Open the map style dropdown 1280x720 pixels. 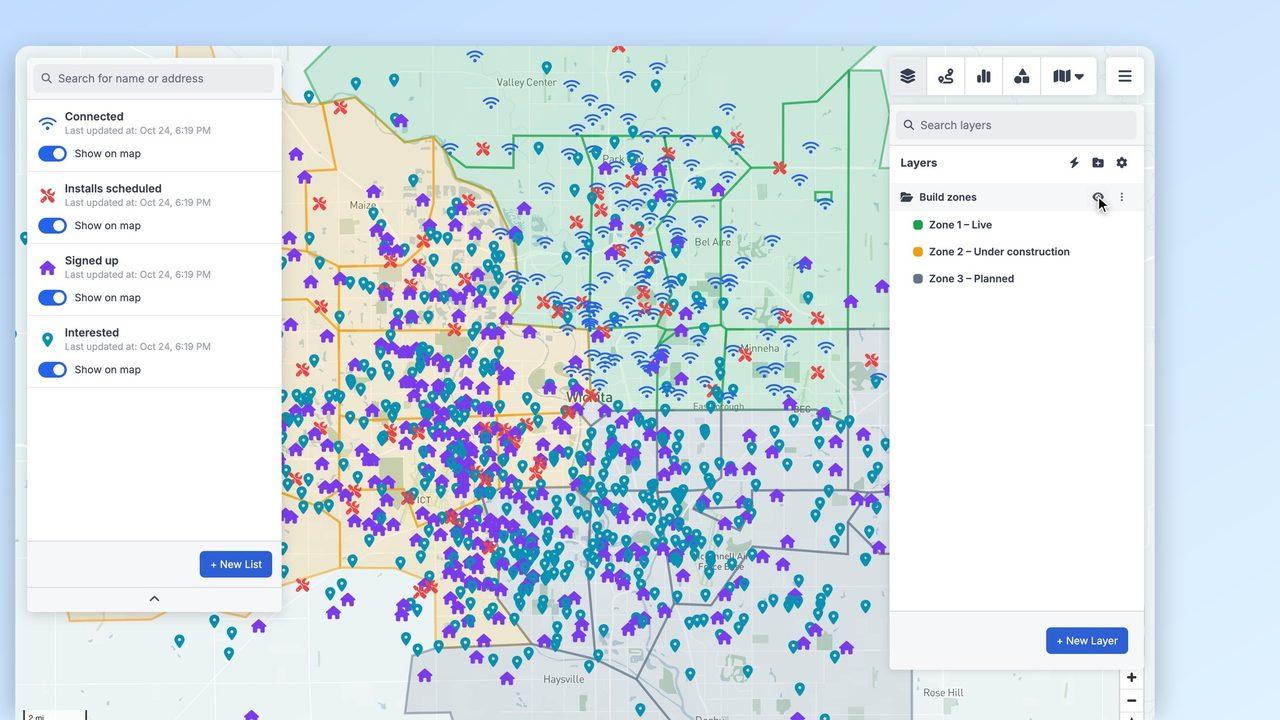[1069, 76]
